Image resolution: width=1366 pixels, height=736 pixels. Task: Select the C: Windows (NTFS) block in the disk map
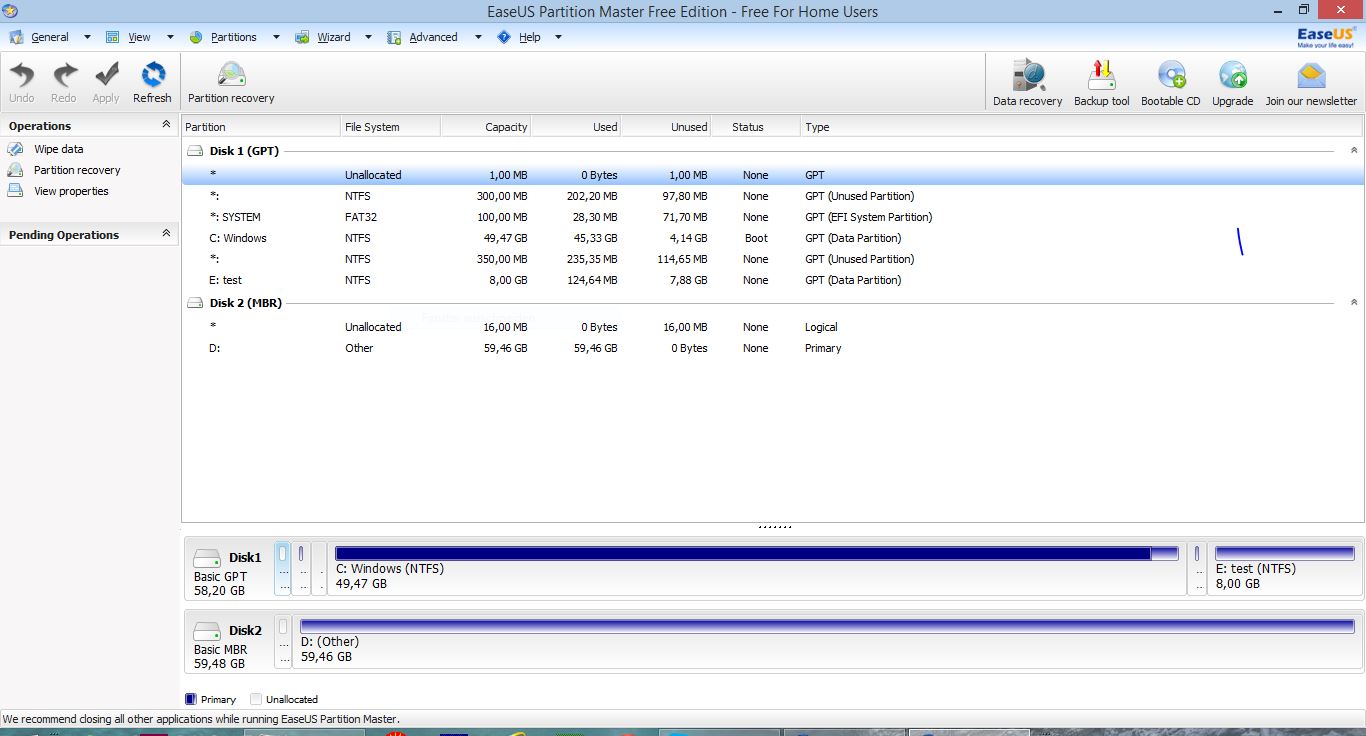(757, 569)
